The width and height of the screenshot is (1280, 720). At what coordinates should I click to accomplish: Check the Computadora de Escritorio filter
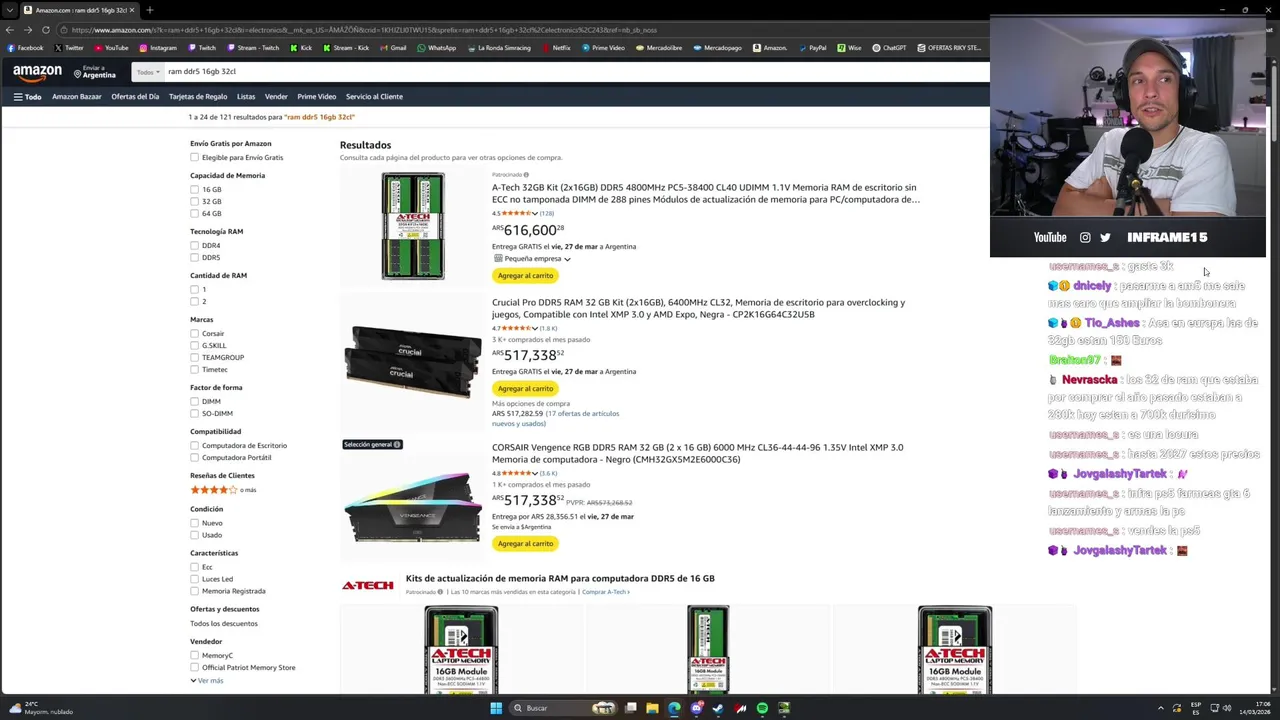[x=194, y=445]
